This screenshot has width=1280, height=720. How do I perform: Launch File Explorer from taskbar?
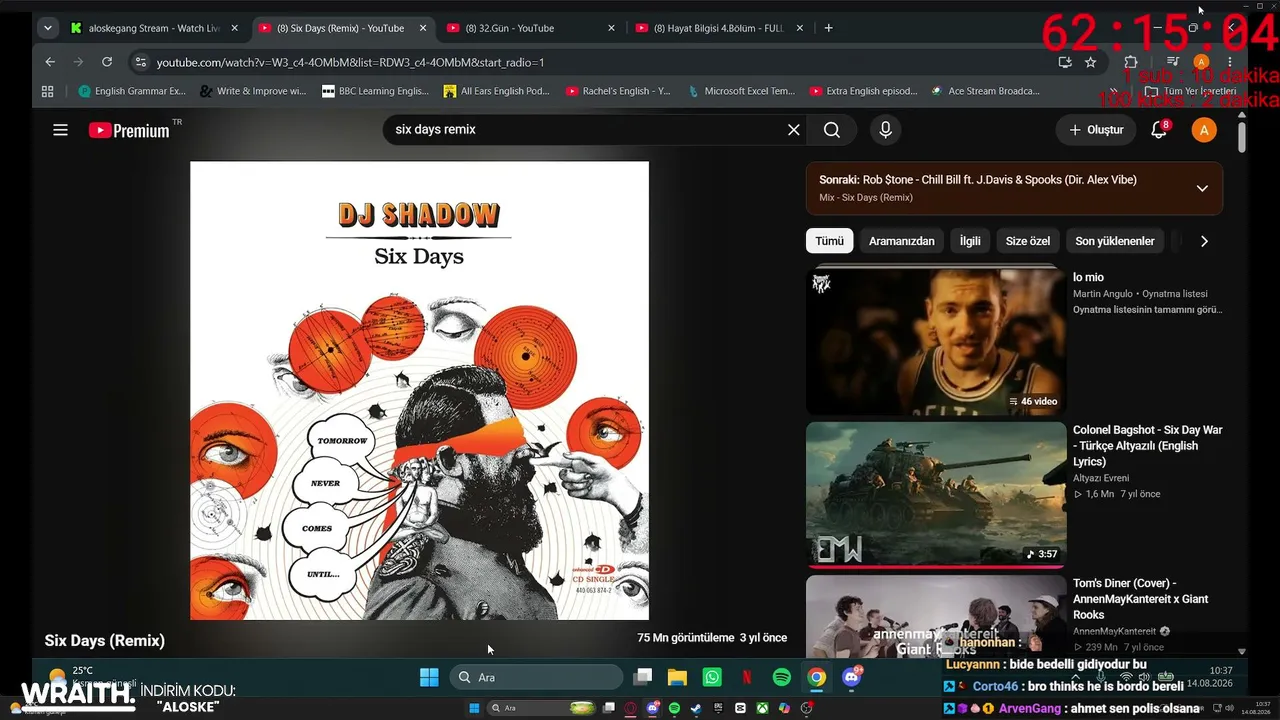coord(677,678)
